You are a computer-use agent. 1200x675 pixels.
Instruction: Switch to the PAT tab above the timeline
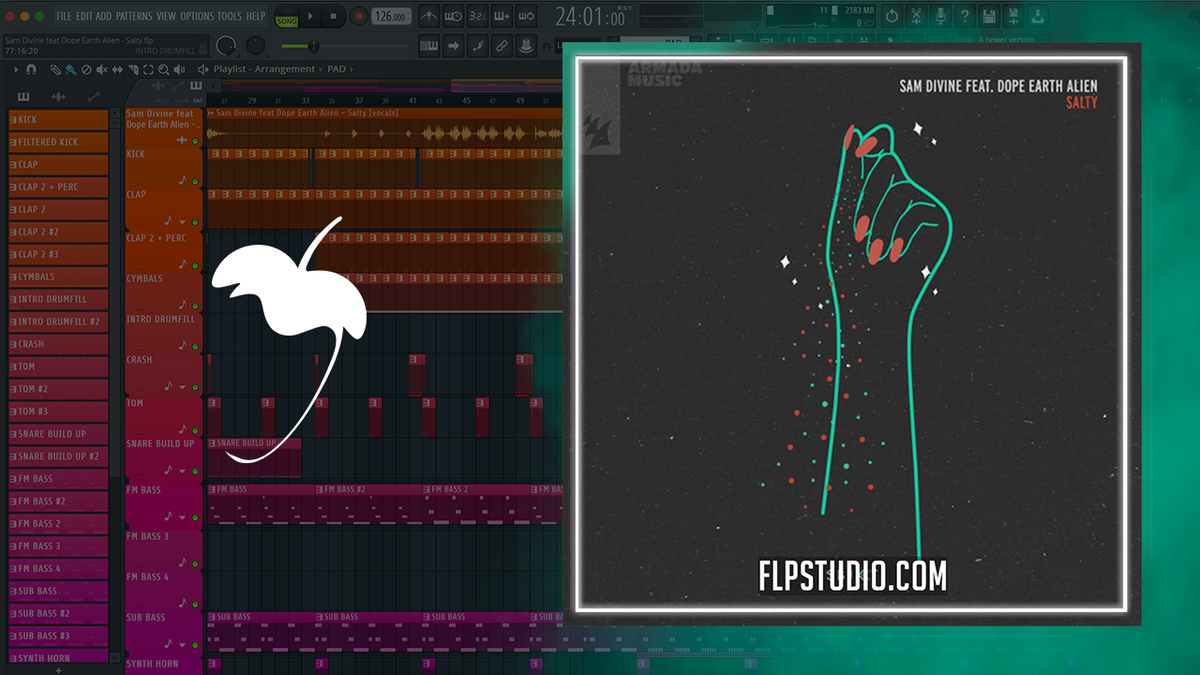pos(198,99)
